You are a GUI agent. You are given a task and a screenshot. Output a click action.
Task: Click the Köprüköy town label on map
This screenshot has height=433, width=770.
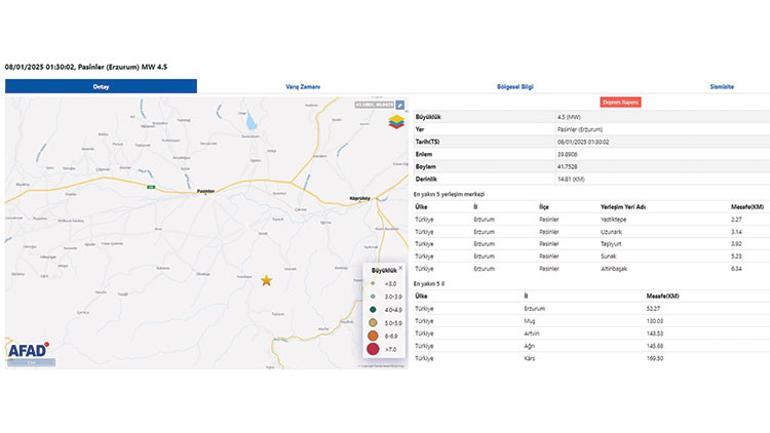coord(359,198)
